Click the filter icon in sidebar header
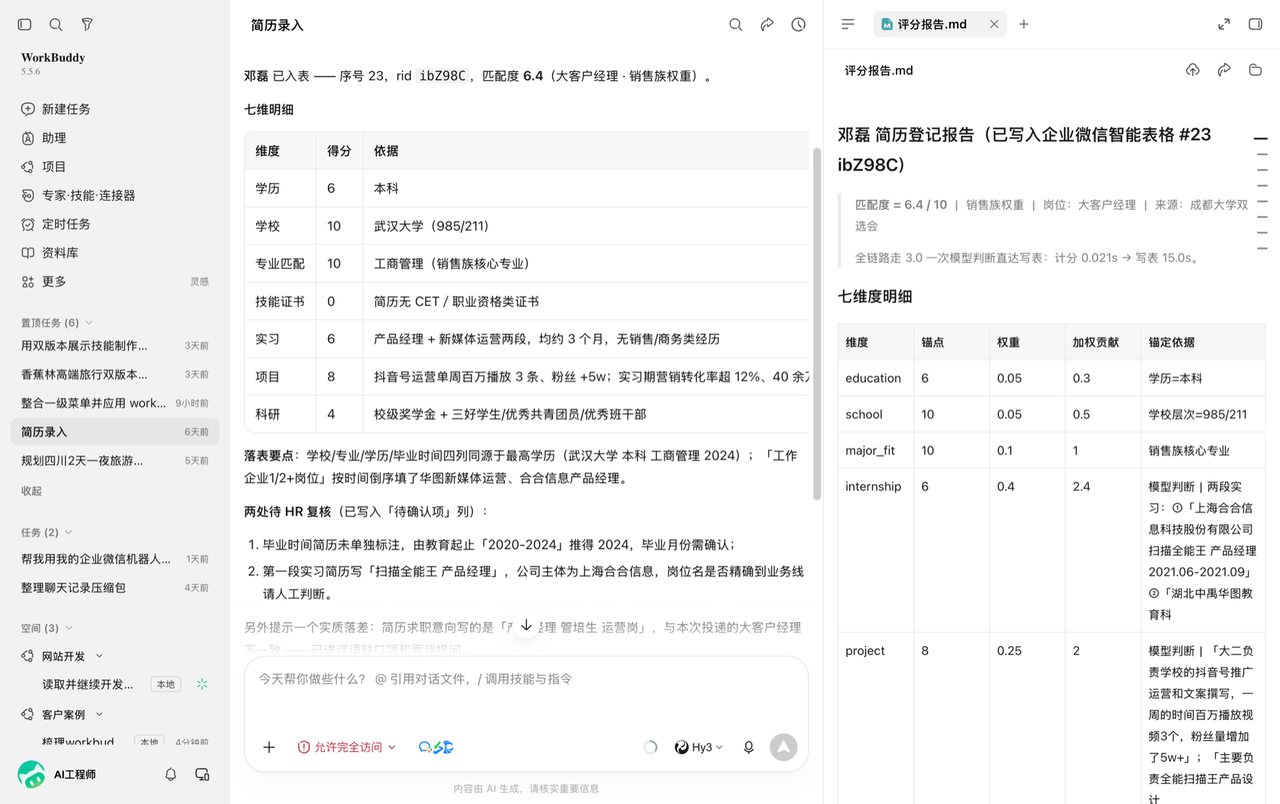Image resolution: width=1280 pixels, height=804 pixels. point(87,24)
